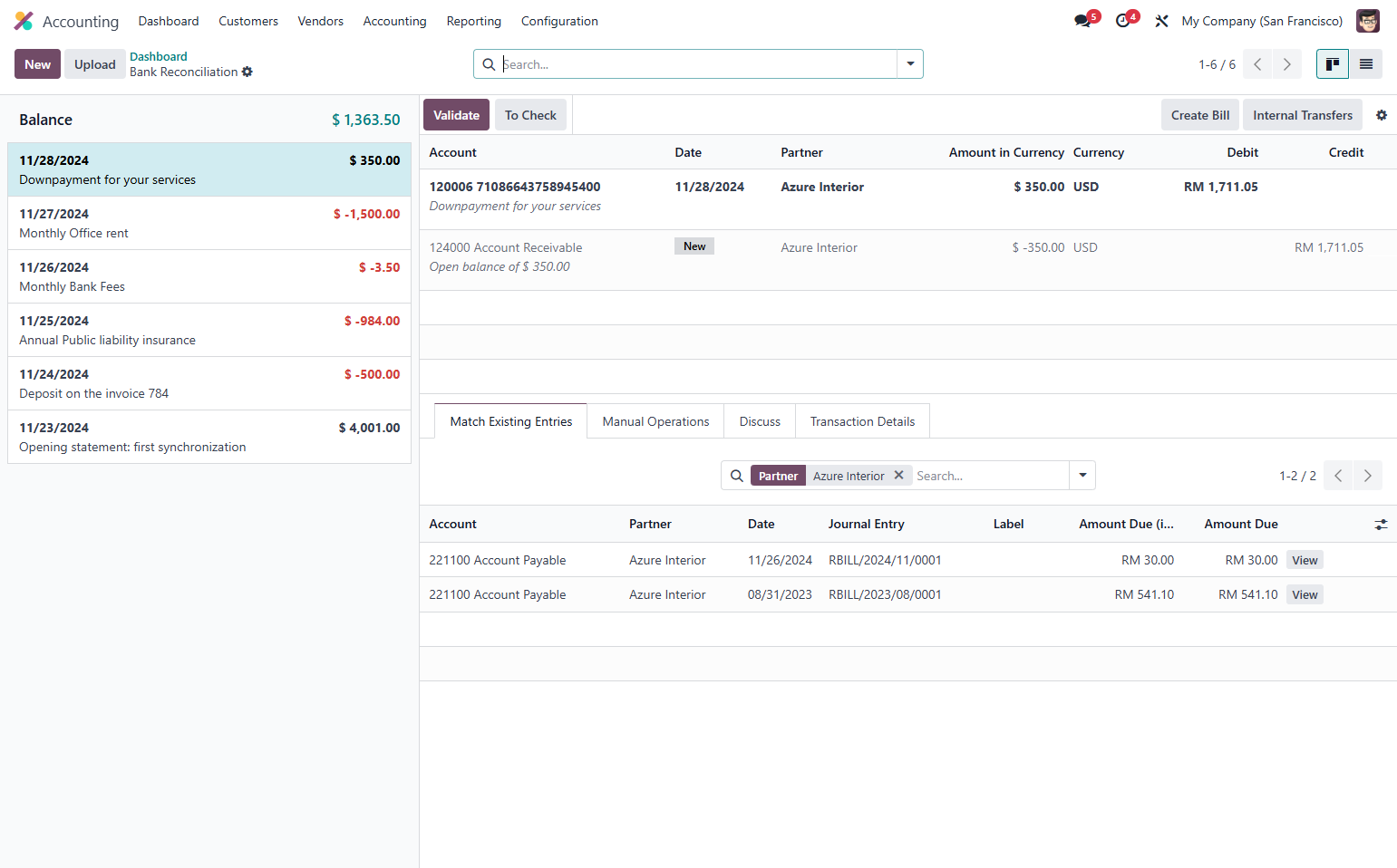
Task: Open the Configuration menu
Action: pos(559,21)
